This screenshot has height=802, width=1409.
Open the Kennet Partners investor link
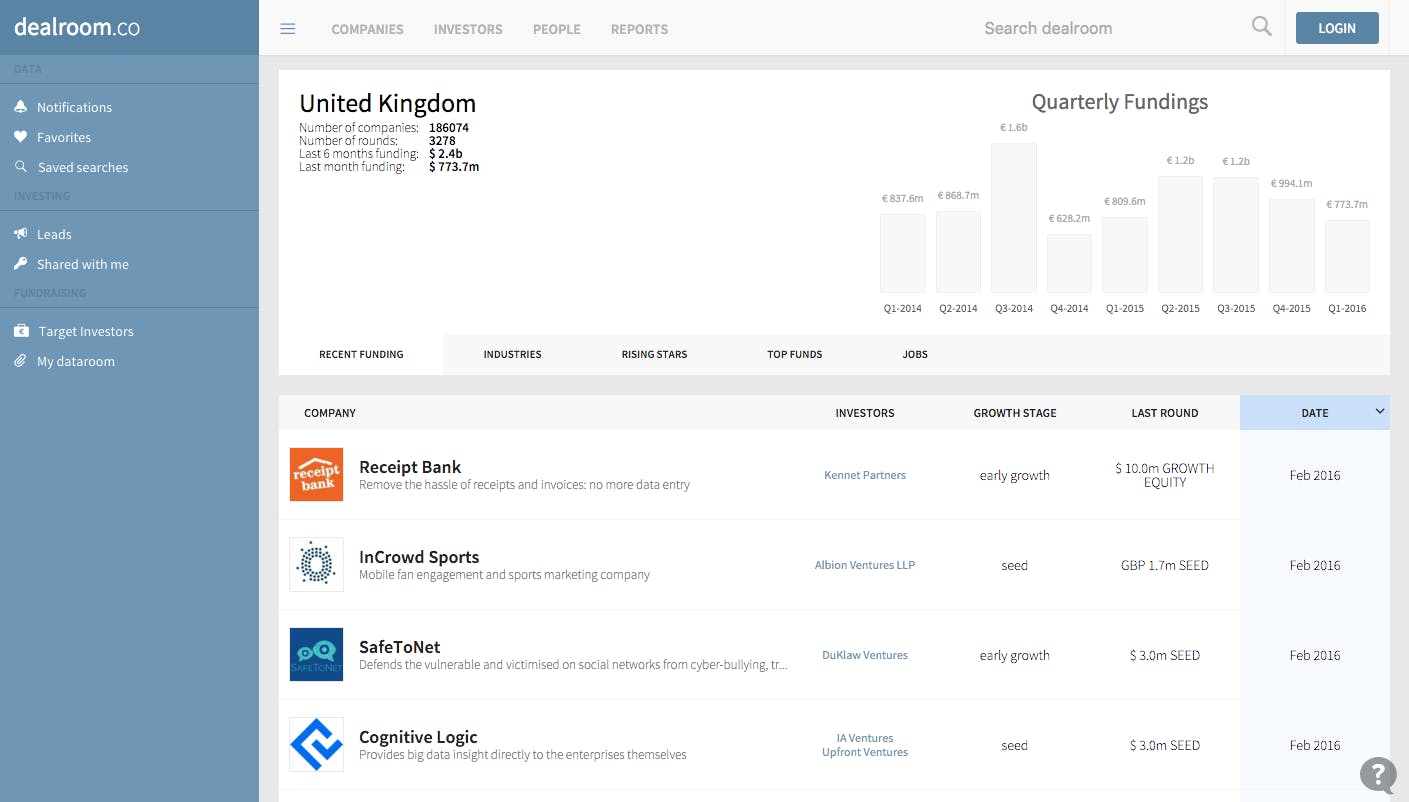[864, 475]
